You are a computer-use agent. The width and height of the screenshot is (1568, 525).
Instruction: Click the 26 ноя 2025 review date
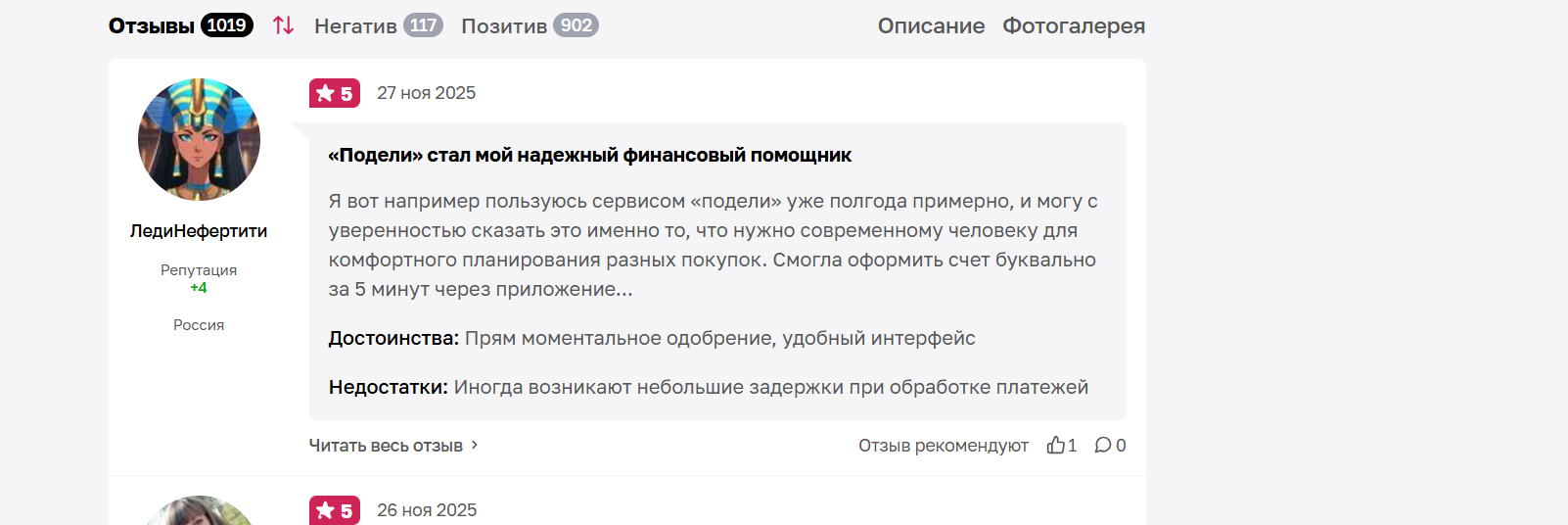[x=426, y=510]
